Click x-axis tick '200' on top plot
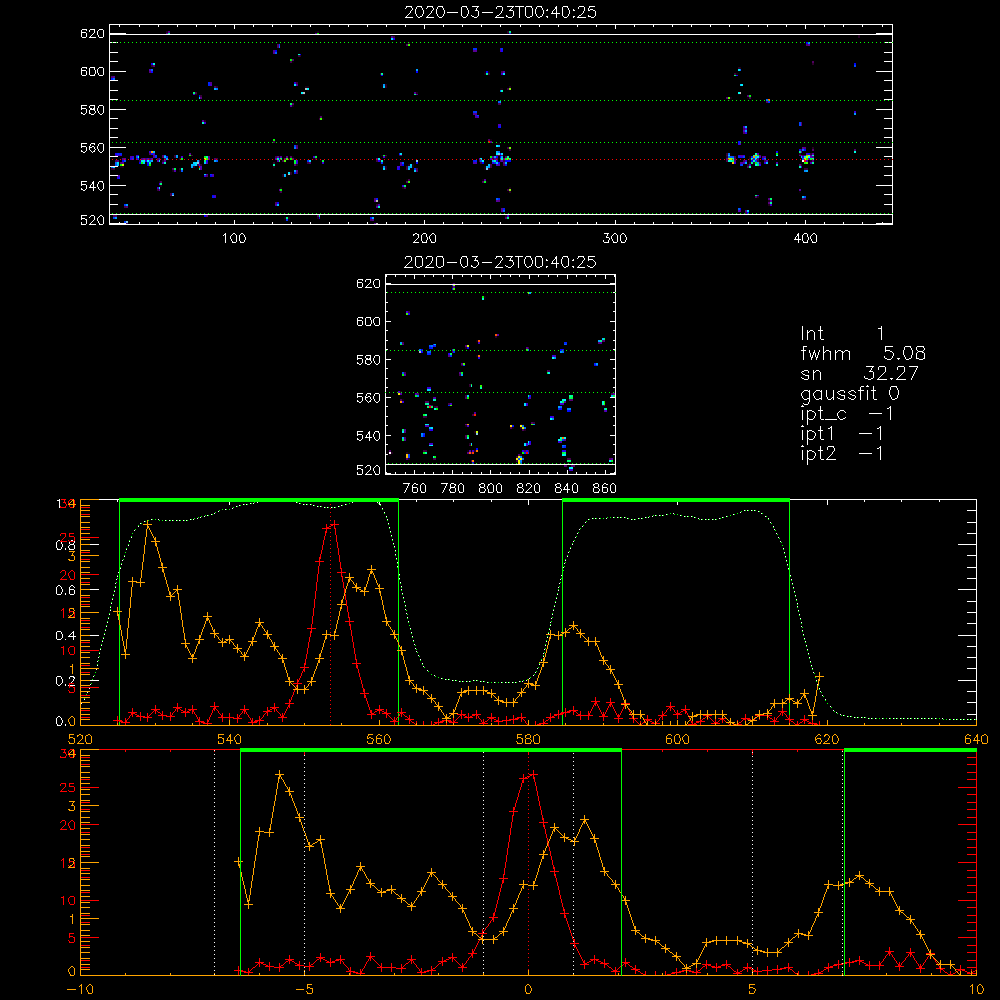 click(424, 239)
